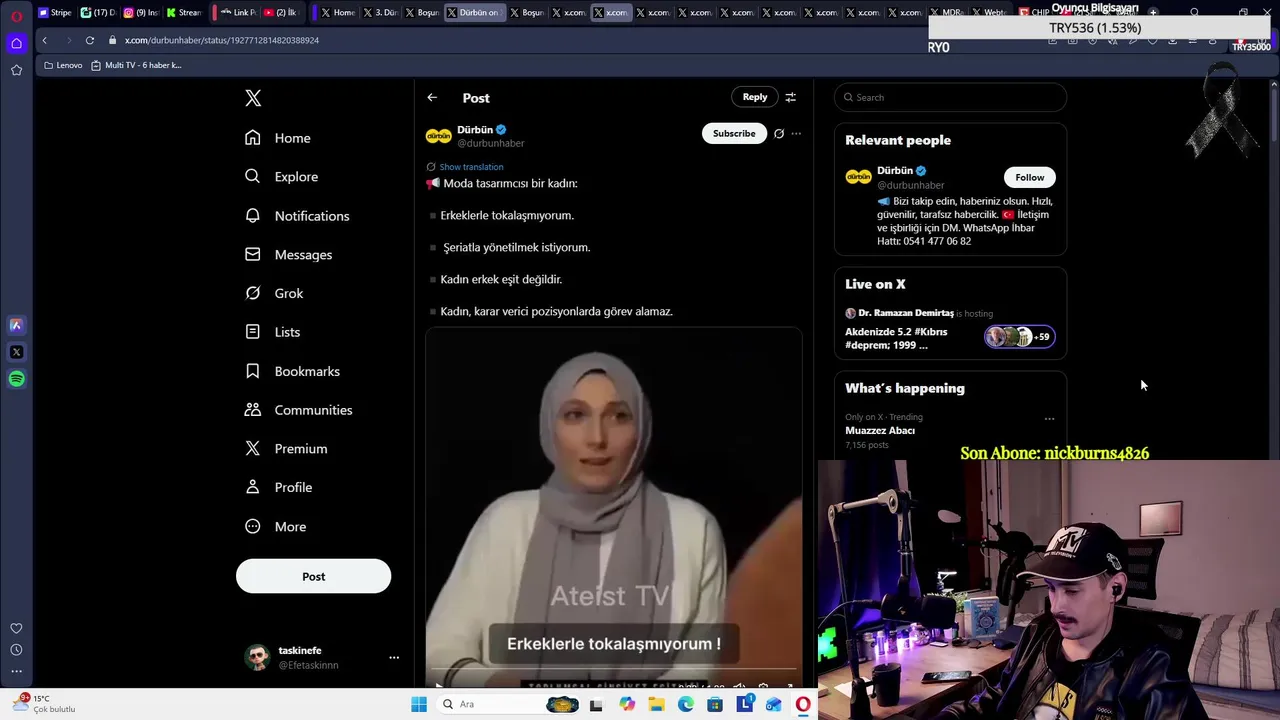Image resolution: width=1280 pixels, height=720 pixels.
Task: Open Premium in X navigation
Action: tap(286, 449)
